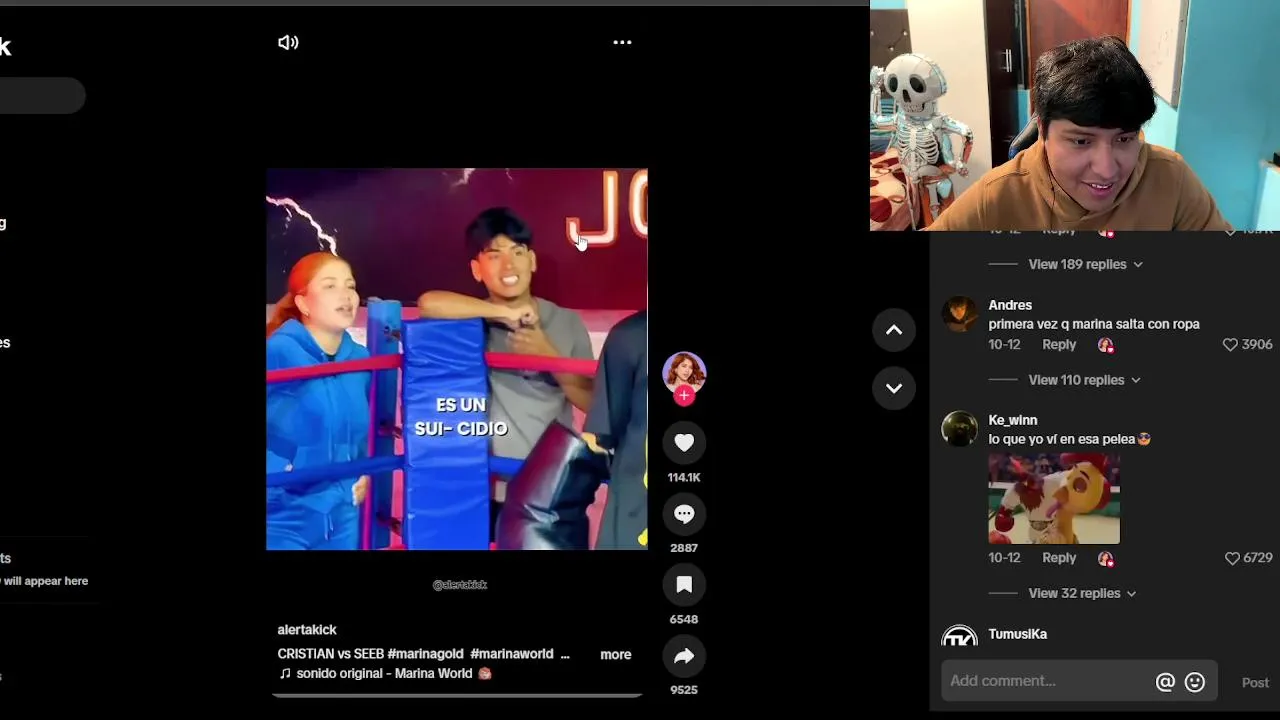Screen dimensions: 1280x720
Task: Reply to Ke_winn's comment
Action: [1059, 558]
